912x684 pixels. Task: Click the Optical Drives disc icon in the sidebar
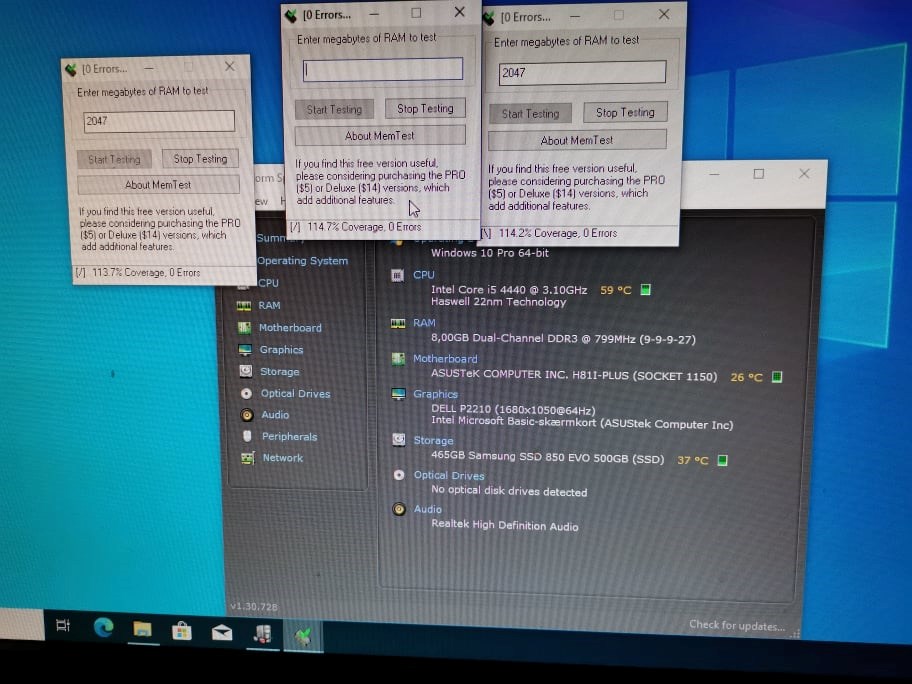tap(247, 394)
